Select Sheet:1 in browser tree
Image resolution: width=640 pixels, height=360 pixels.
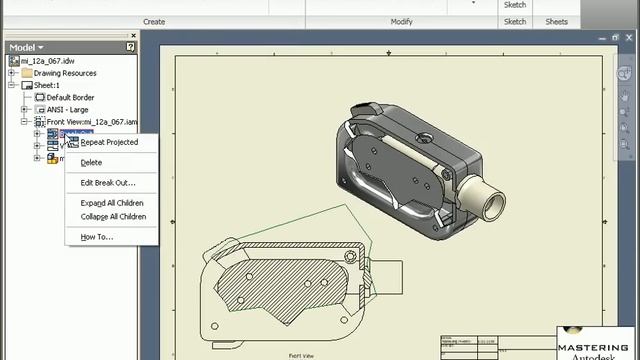[47, 85]
